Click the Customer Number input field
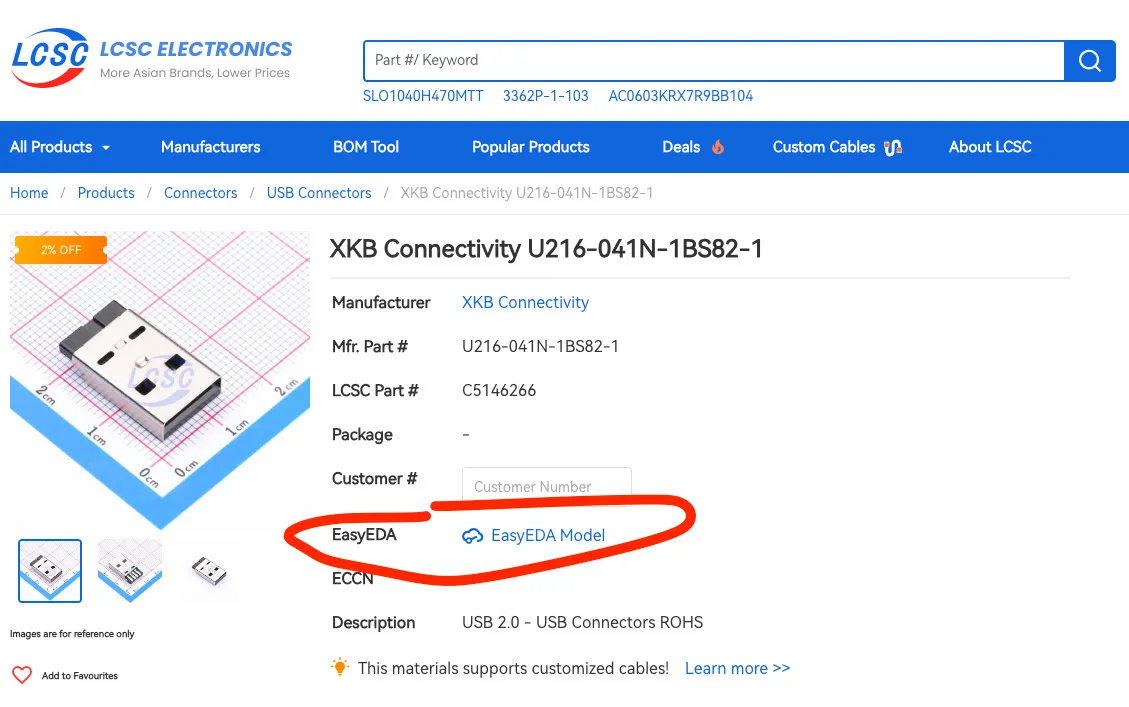The image size is (1129, 707). tap(546, 486)
